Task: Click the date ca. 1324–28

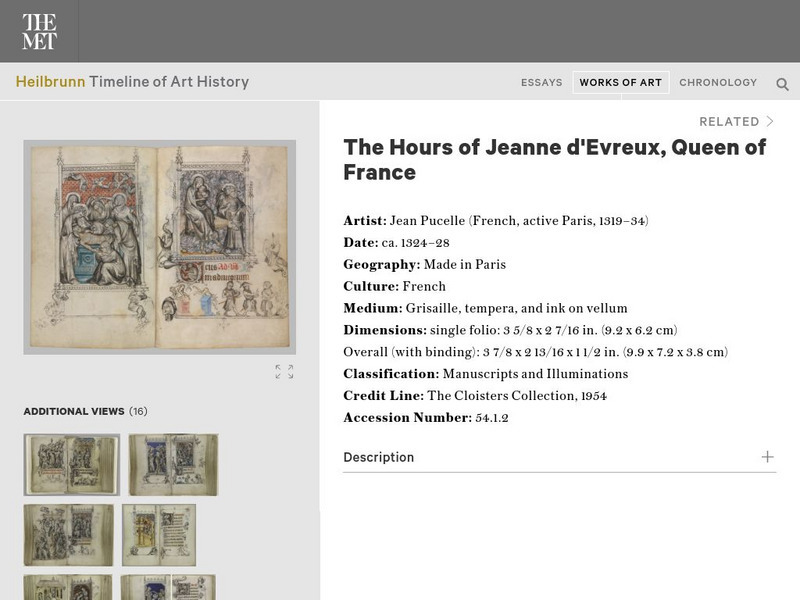Action: (x=415, y=243)
